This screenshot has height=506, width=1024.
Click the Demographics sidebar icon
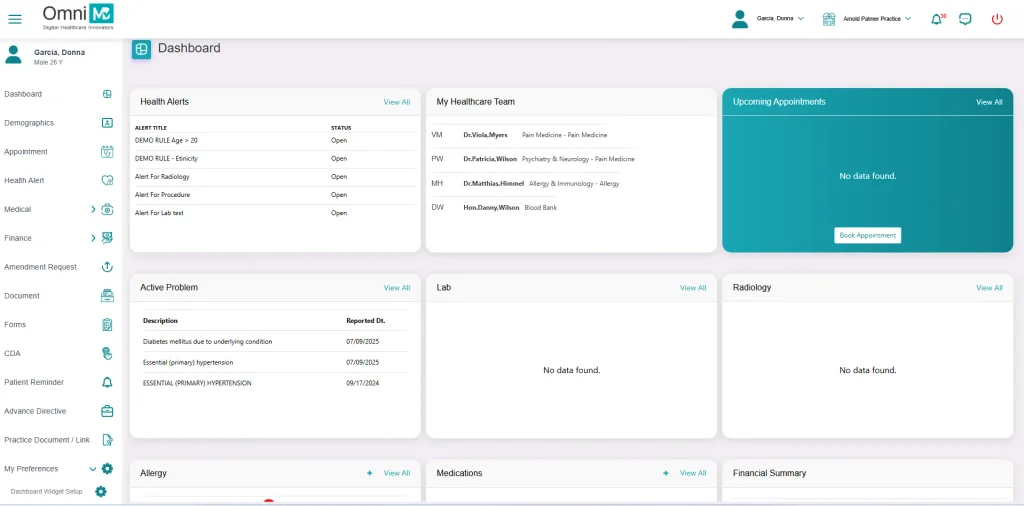click(107, 123)
